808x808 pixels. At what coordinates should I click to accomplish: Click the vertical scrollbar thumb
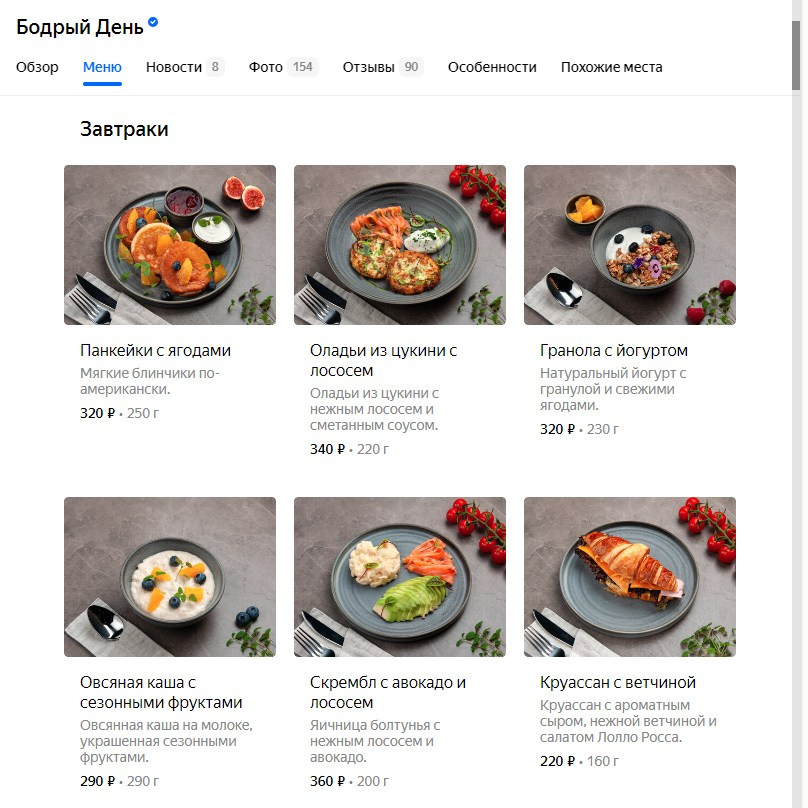796,56
